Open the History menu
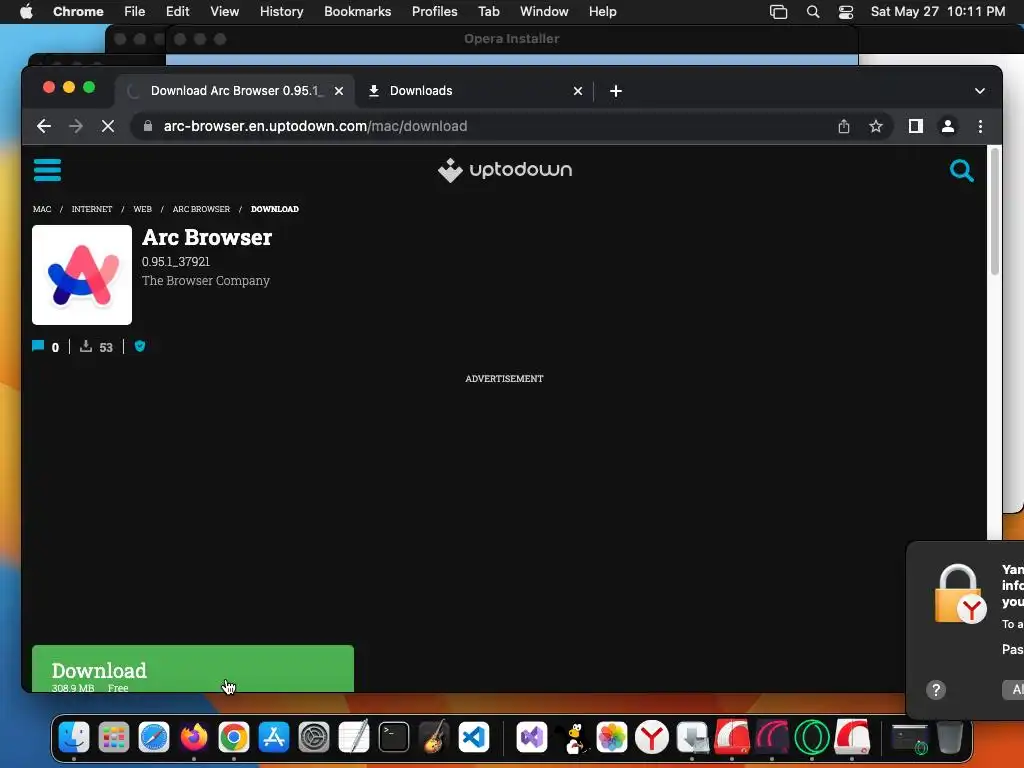The height and width of the screenshot is (768, 1024). point(281,11)
